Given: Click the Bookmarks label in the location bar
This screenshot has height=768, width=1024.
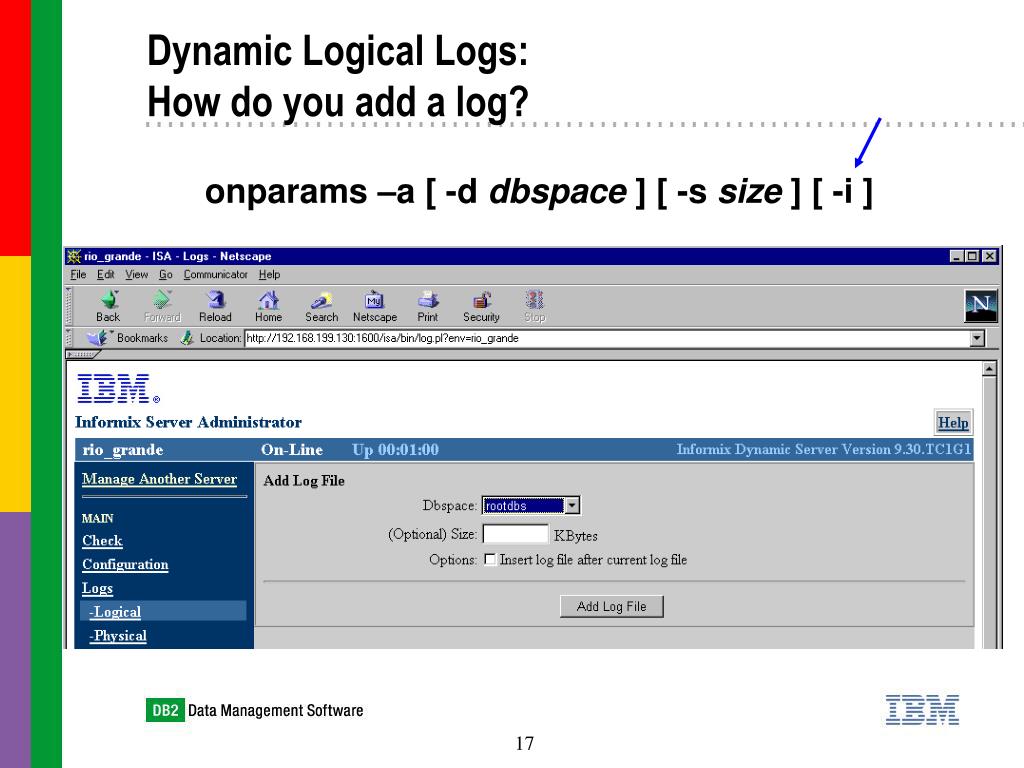Looking at the screenshot, I should 142,338.
